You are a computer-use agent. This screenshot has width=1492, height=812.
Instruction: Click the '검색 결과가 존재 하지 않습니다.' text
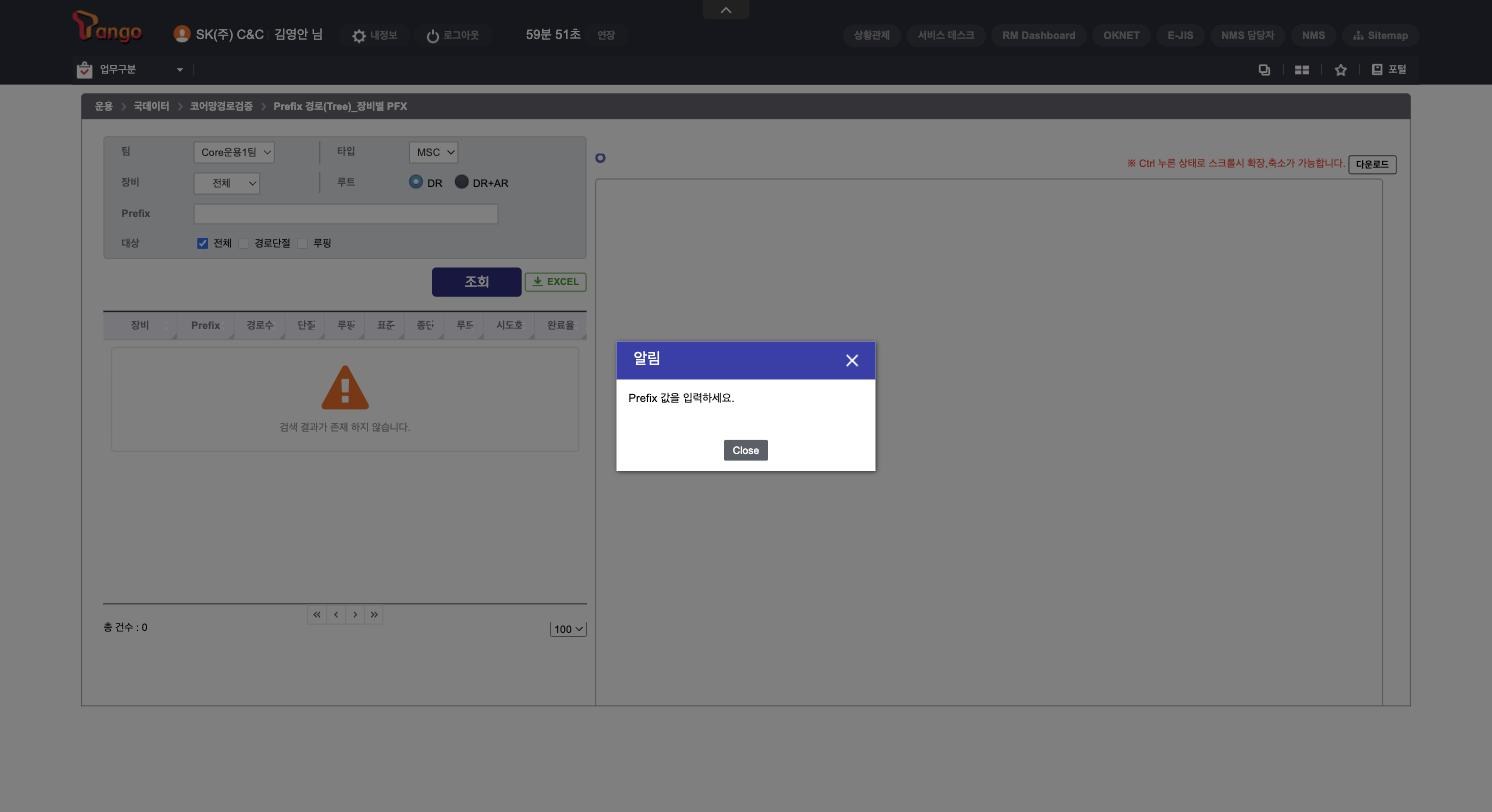pos(345,427)
